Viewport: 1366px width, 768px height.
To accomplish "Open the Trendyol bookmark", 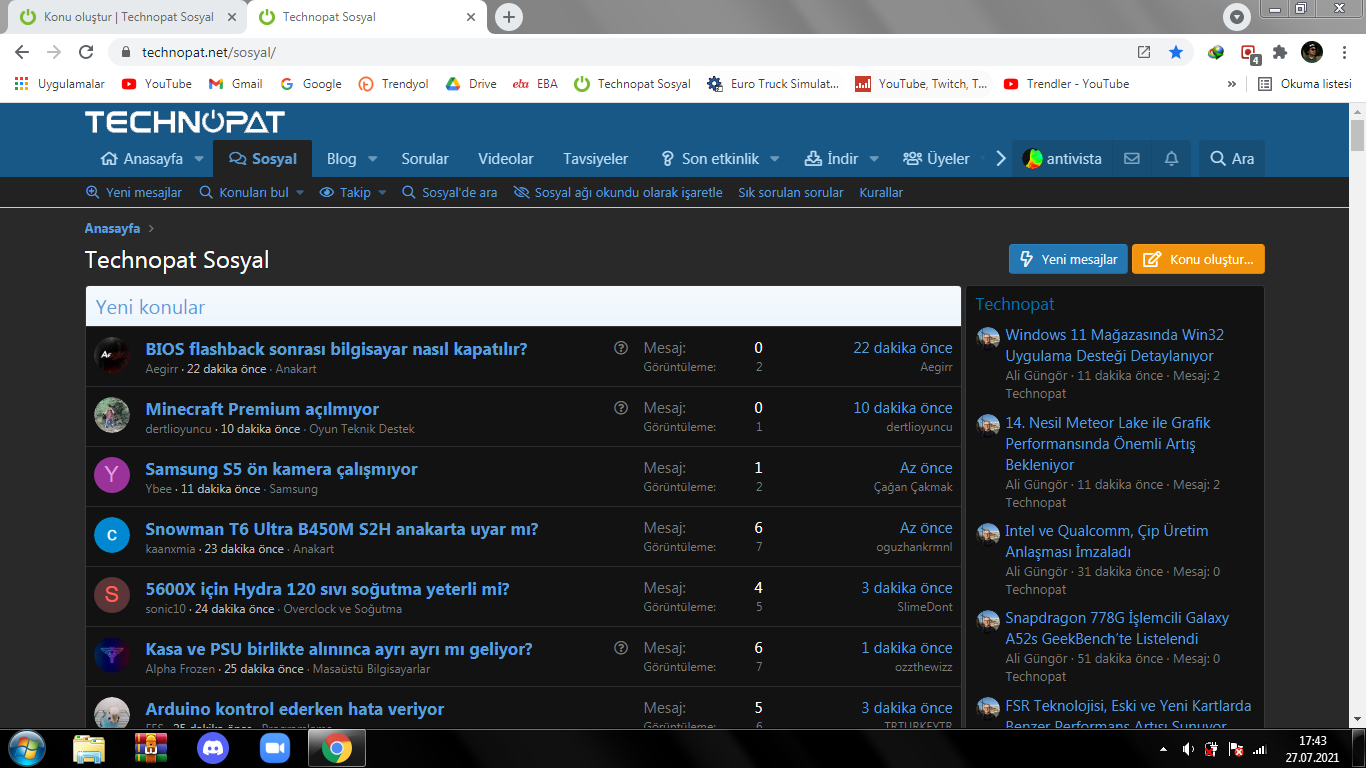I will coord(394,84).
